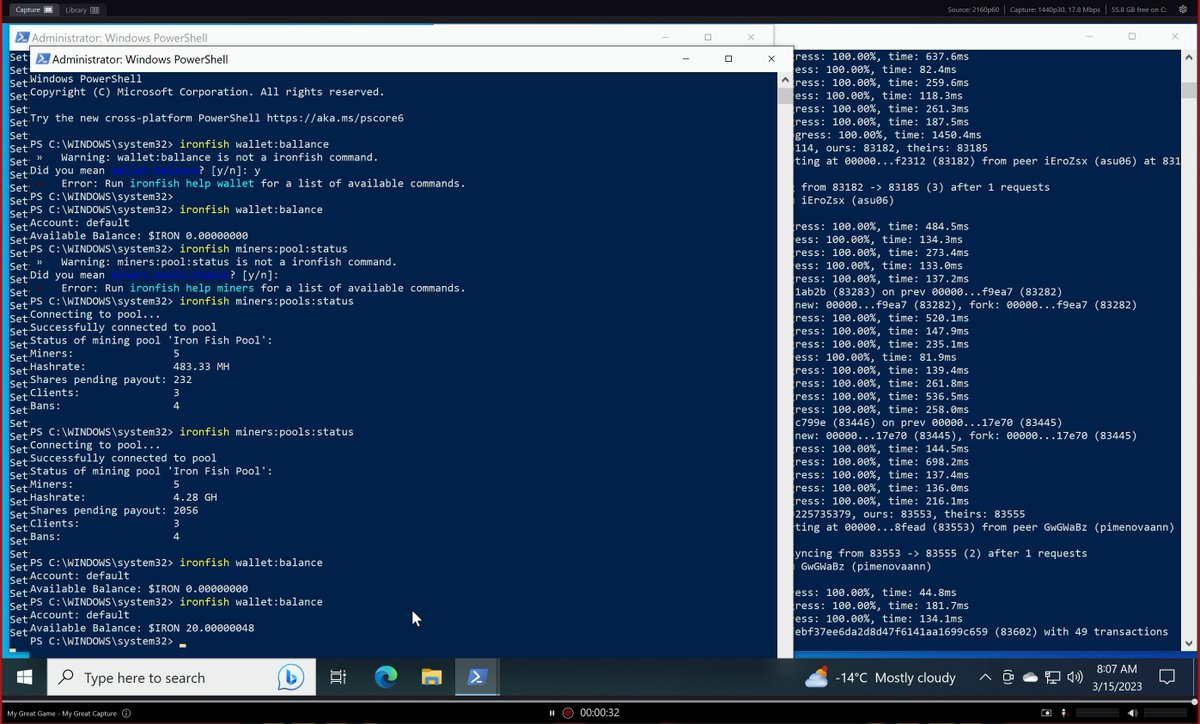
Task: Maximize the right background console window
Action: (x=1132, y=37)
